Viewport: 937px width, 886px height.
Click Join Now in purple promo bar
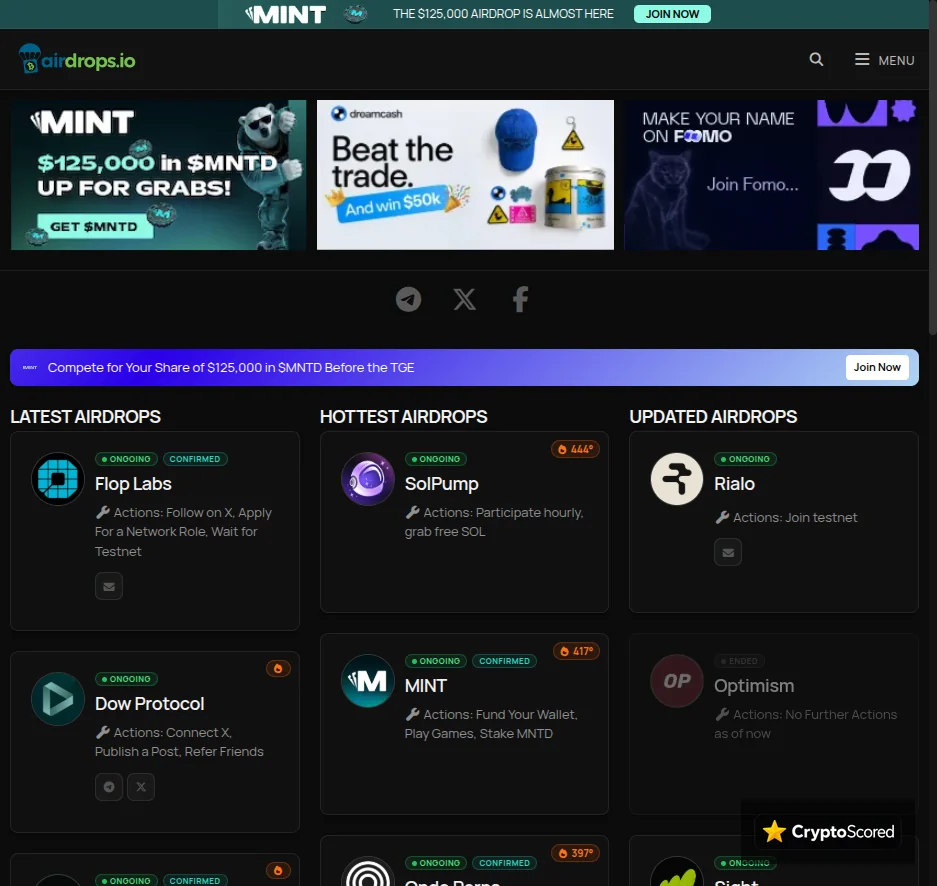click(x=877, y=367)
